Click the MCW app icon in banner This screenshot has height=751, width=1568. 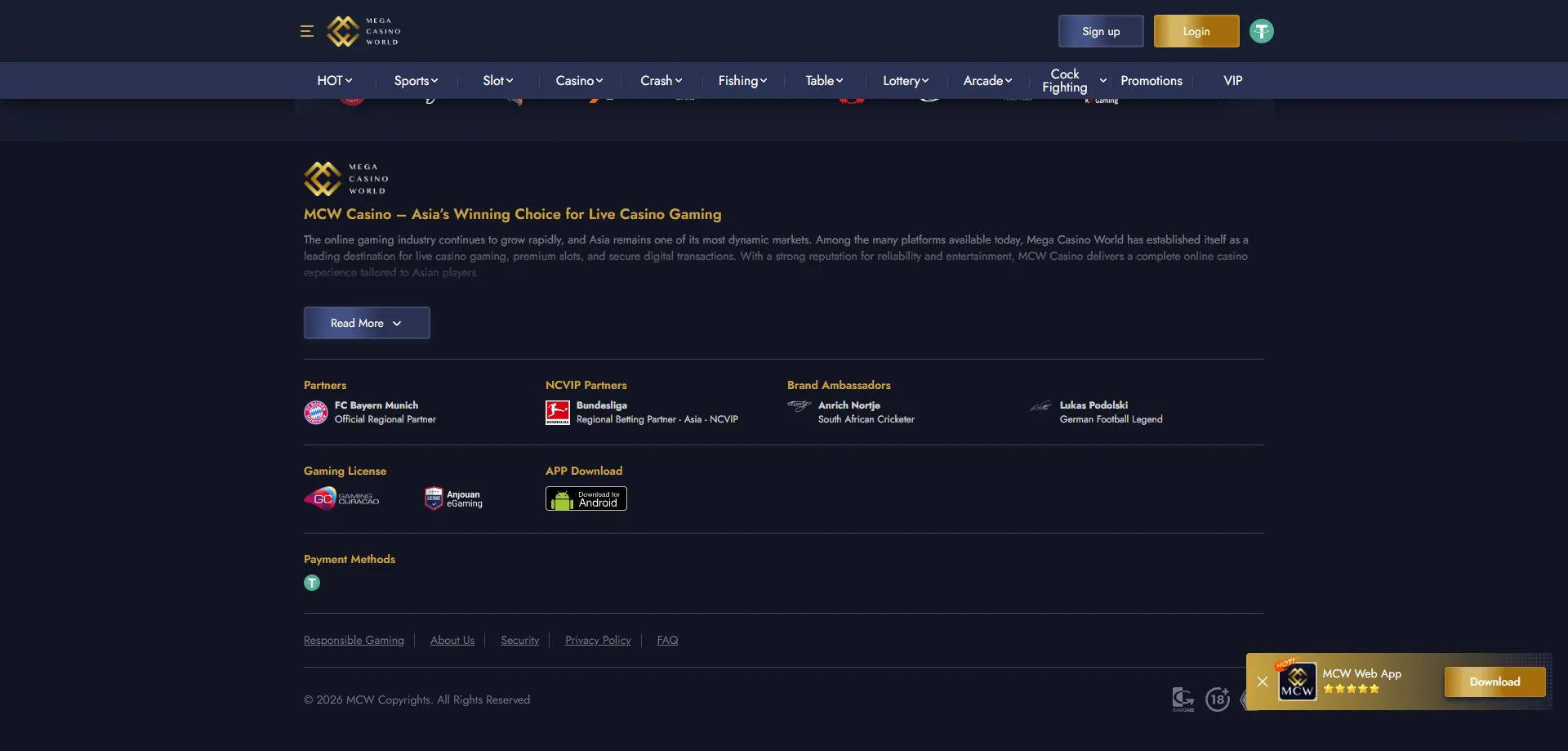(x=1298, y=682)
